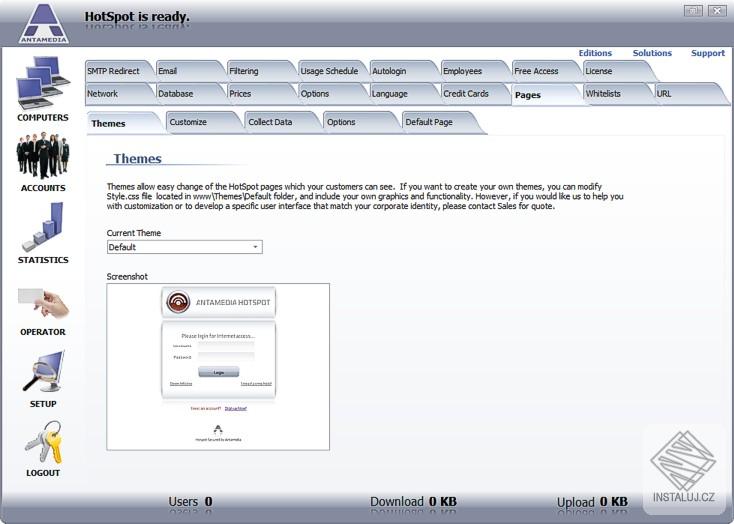Open the Network tab
Screen dimensions: 734x524
[119, 94]
